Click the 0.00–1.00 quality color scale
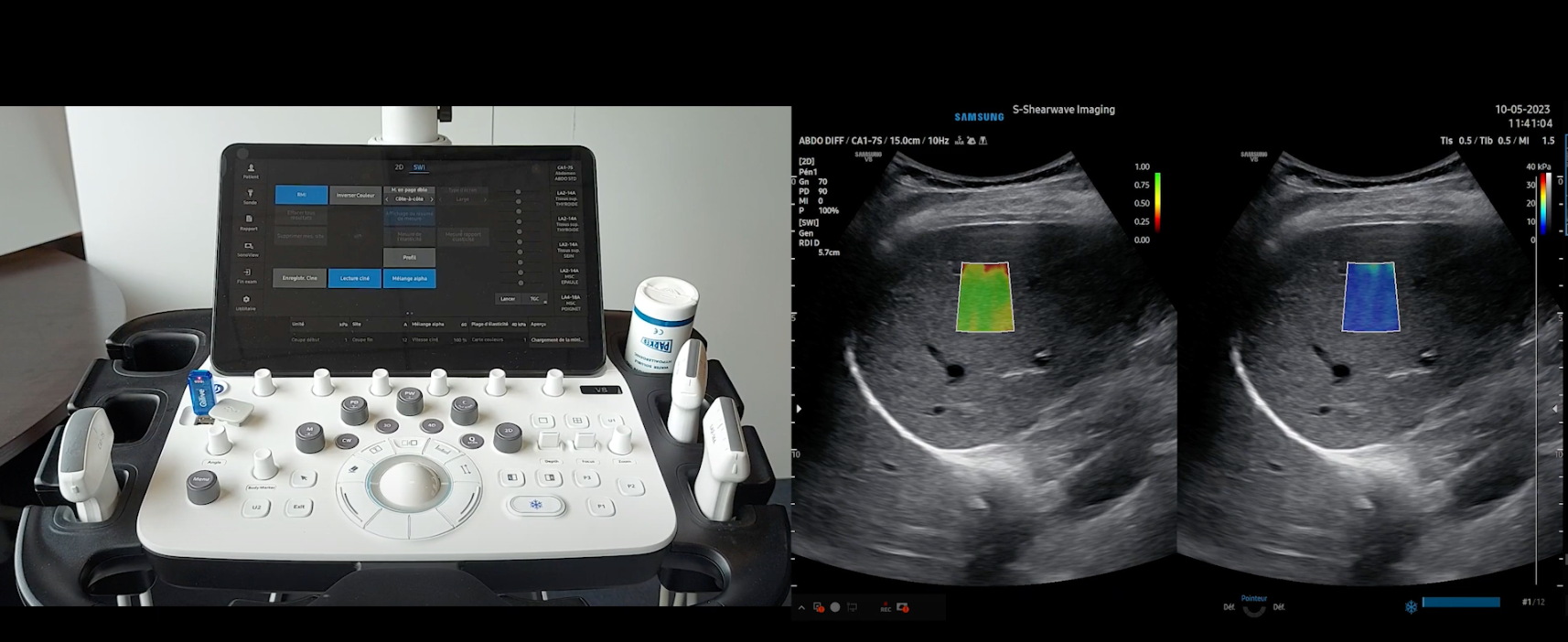This screenshot has width=1568, height=642. coord(1157,202)
